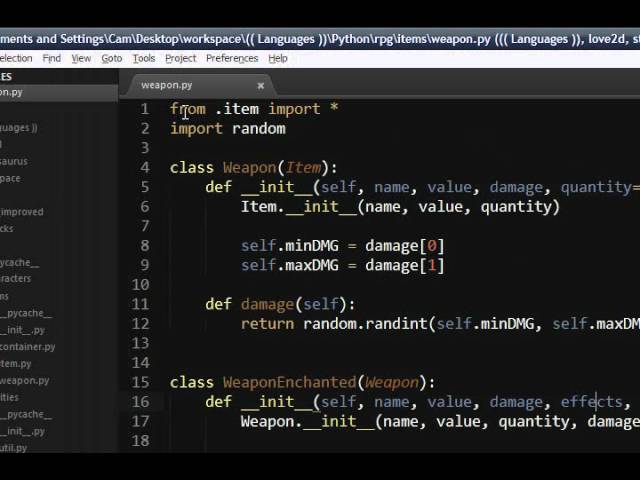640x480 pixels.
Task: Click Weapon.__init__ call on line 17
Action: [x=440, y=422]
